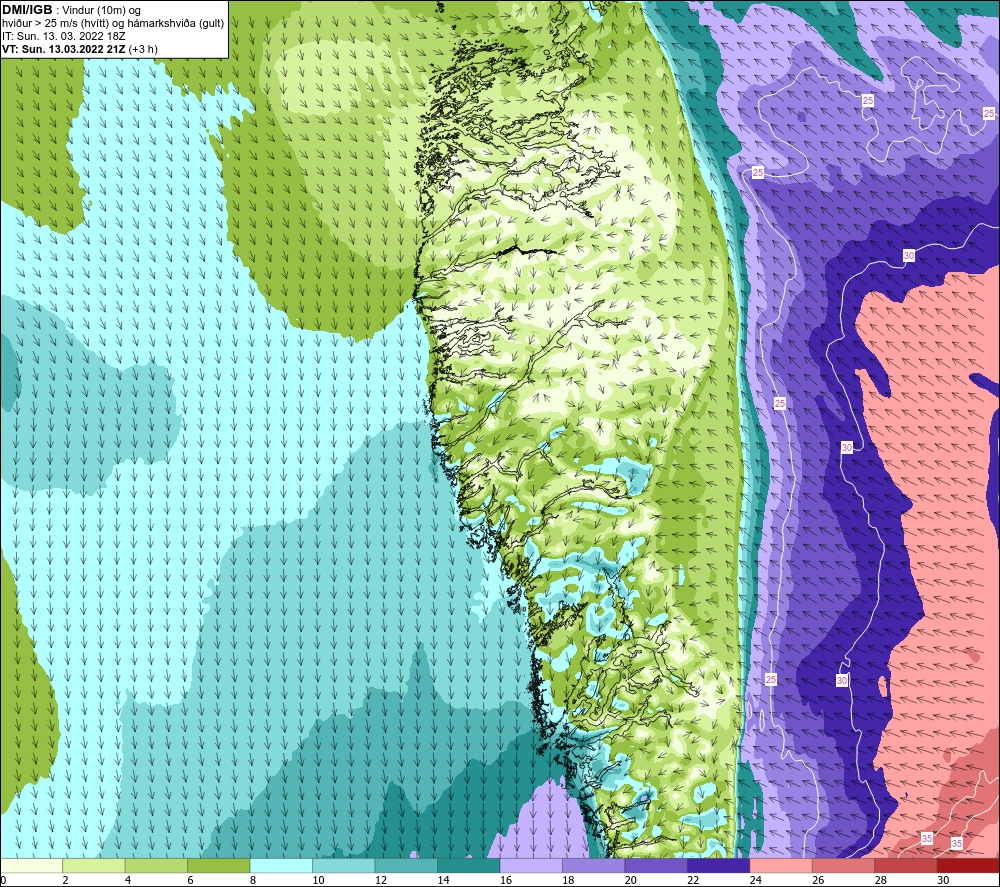Choose the dark indigo 22–24 m/s swatch
This screenshot has height=887, width=1000.
tap(719, 865)
